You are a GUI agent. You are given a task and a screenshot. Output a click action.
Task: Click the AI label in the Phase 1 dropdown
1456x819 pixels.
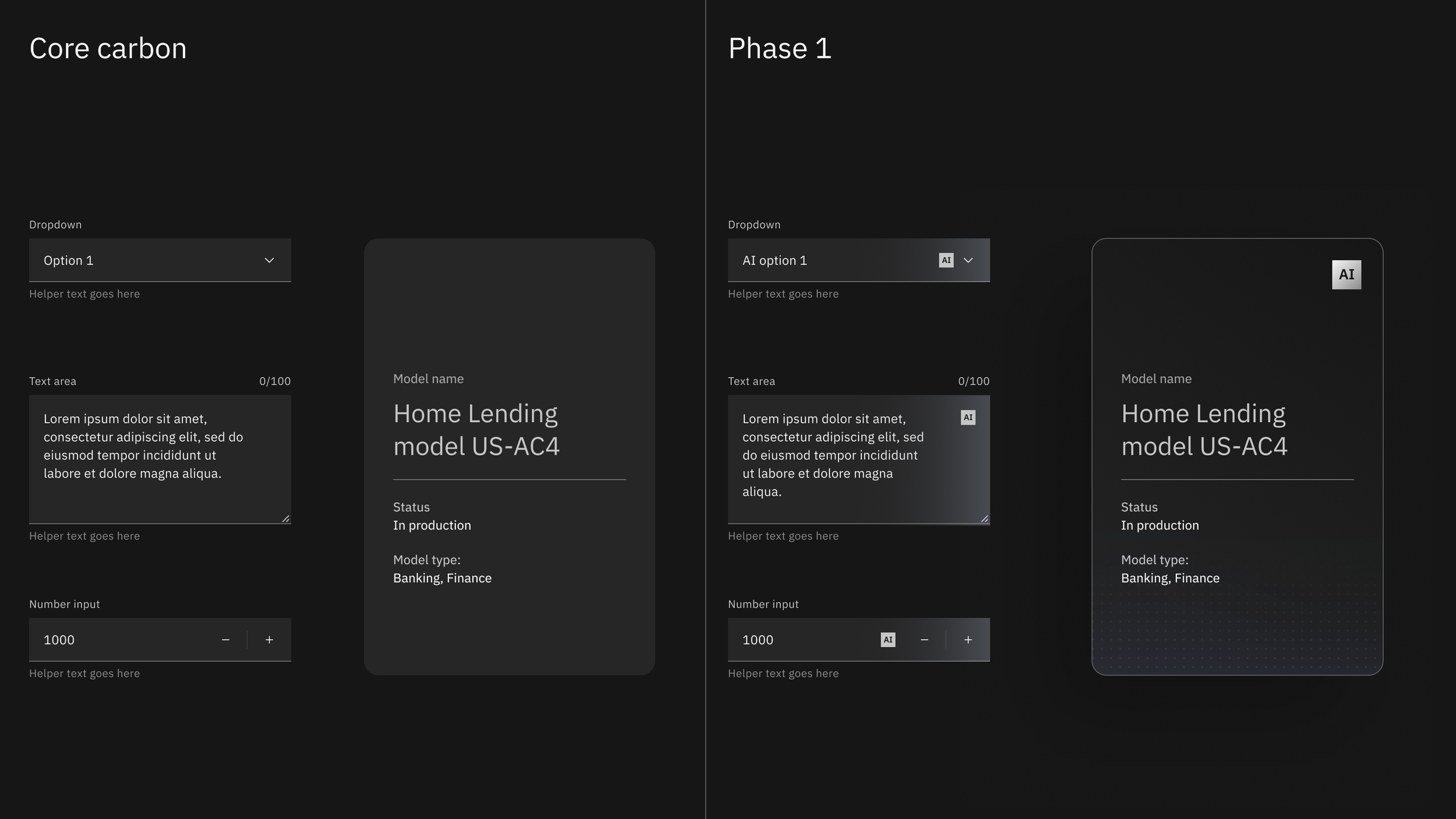point(946,260)
